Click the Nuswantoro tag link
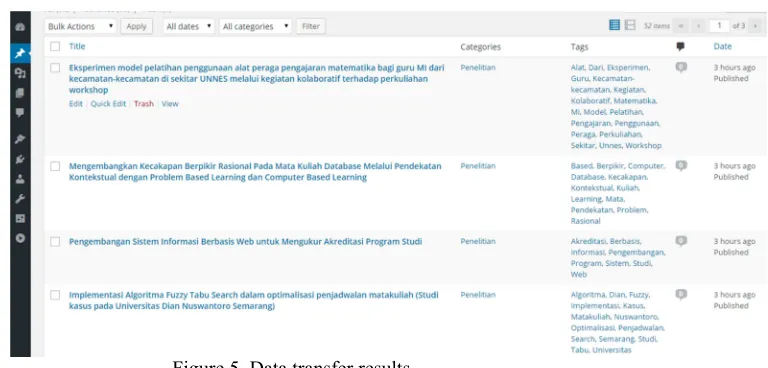Image resolution: width=768 pixels, height=368 pixels. (x=637, y=317)
